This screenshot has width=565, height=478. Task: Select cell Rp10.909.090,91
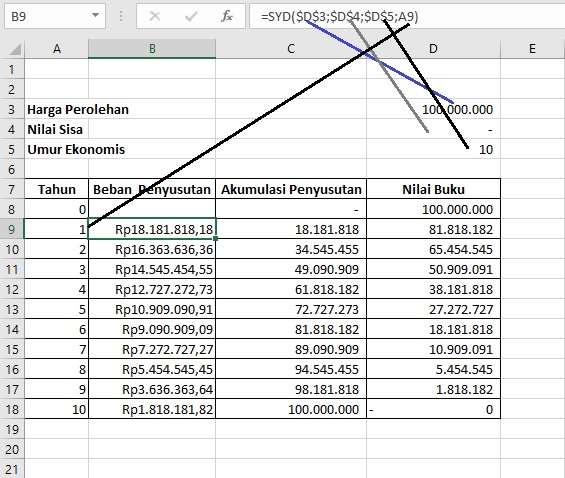point(152,309)
